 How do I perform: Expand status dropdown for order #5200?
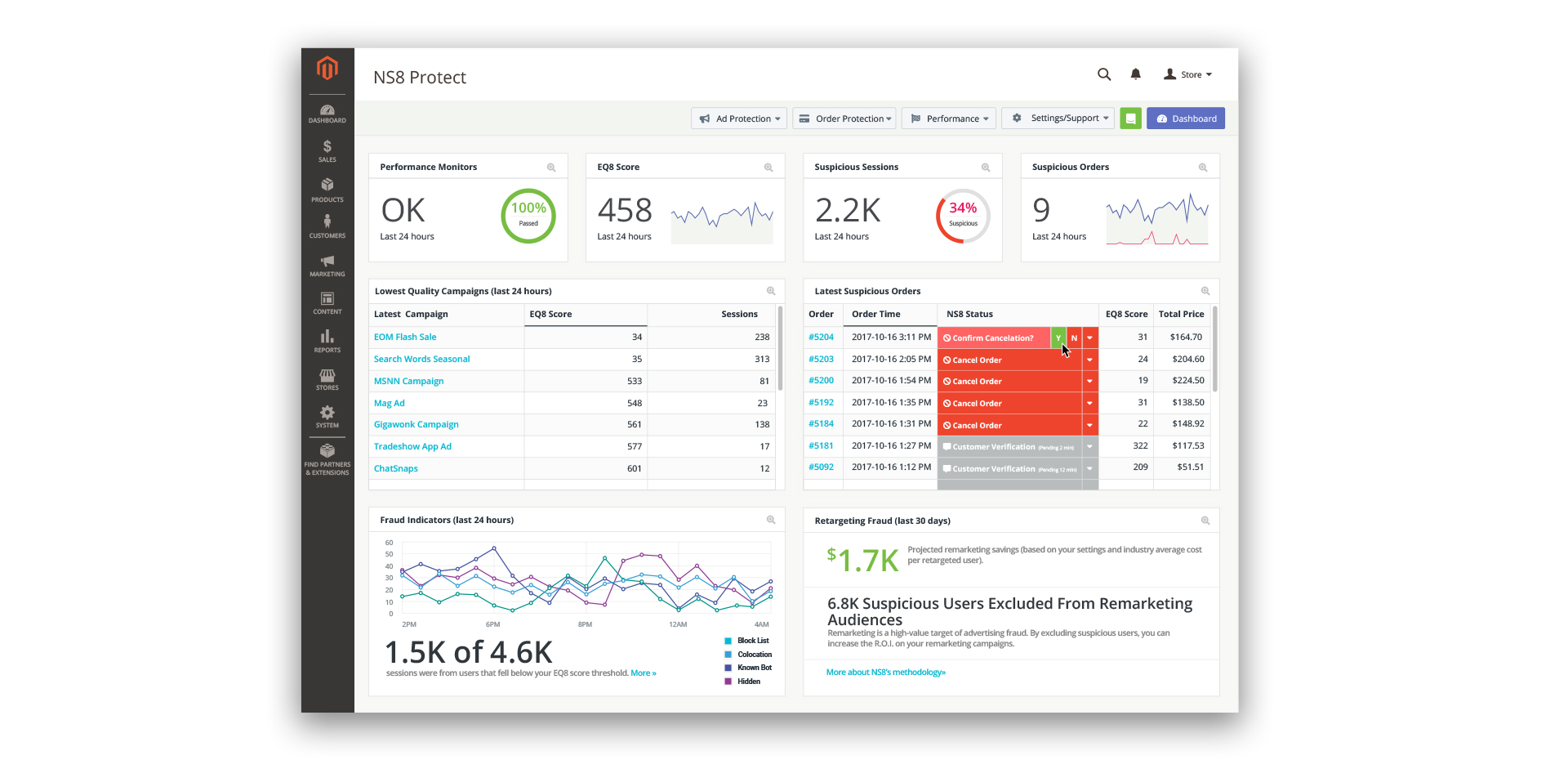(x=1090, y=381)
